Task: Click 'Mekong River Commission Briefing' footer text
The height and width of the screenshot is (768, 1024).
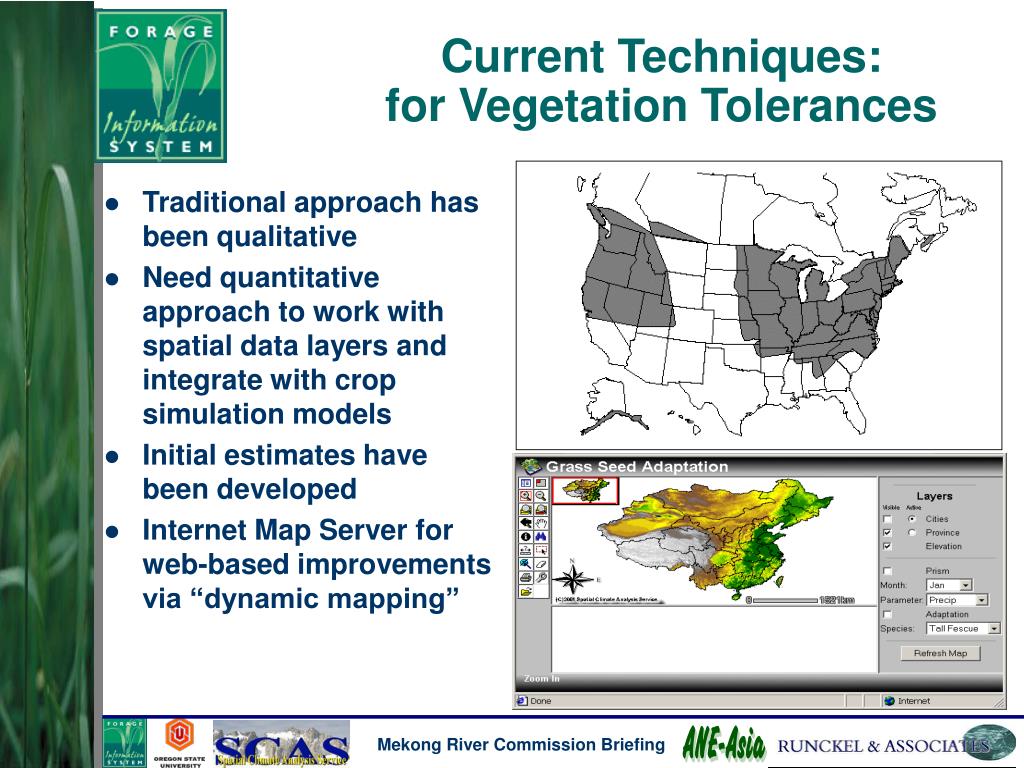Action: pos(521,744)
